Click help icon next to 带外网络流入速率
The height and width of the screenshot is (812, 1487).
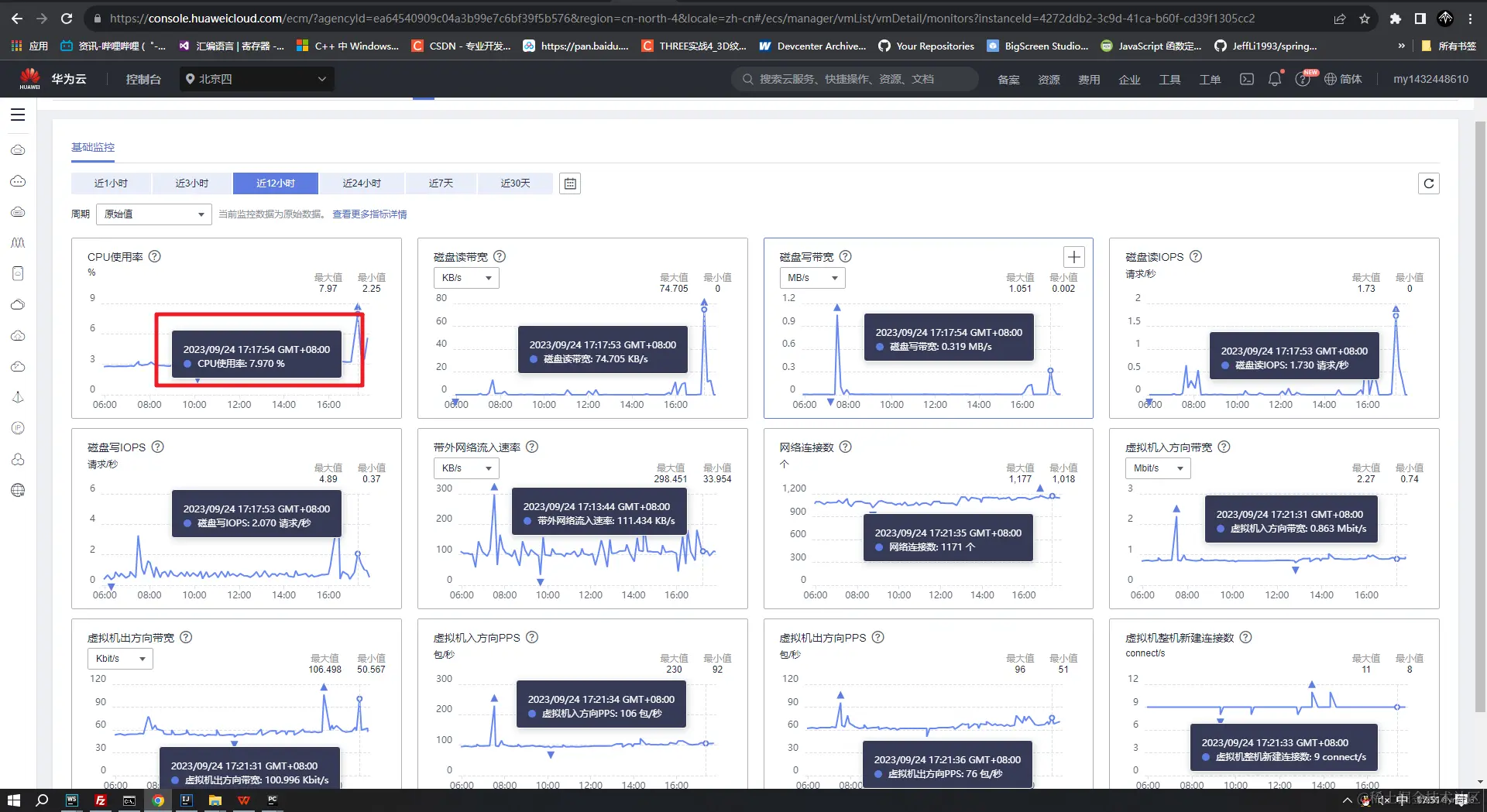coord(532,447)
